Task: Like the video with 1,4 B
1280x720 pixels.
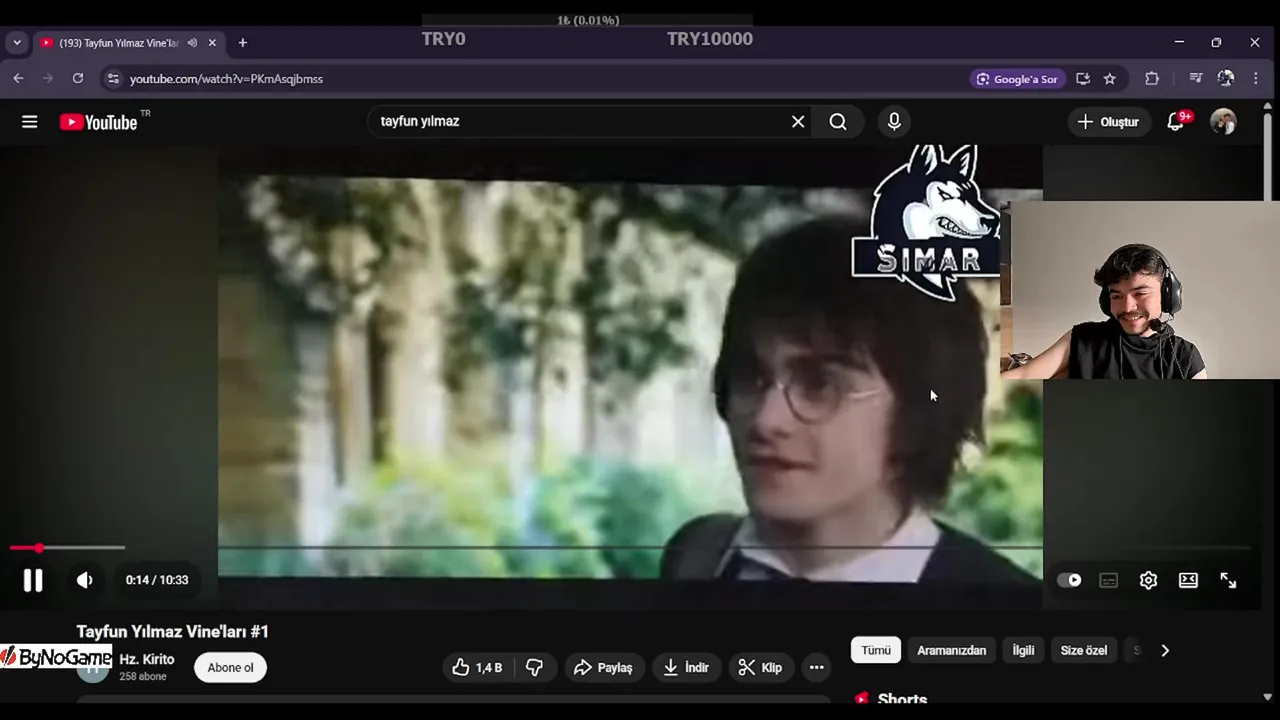Action: (477, 668)
